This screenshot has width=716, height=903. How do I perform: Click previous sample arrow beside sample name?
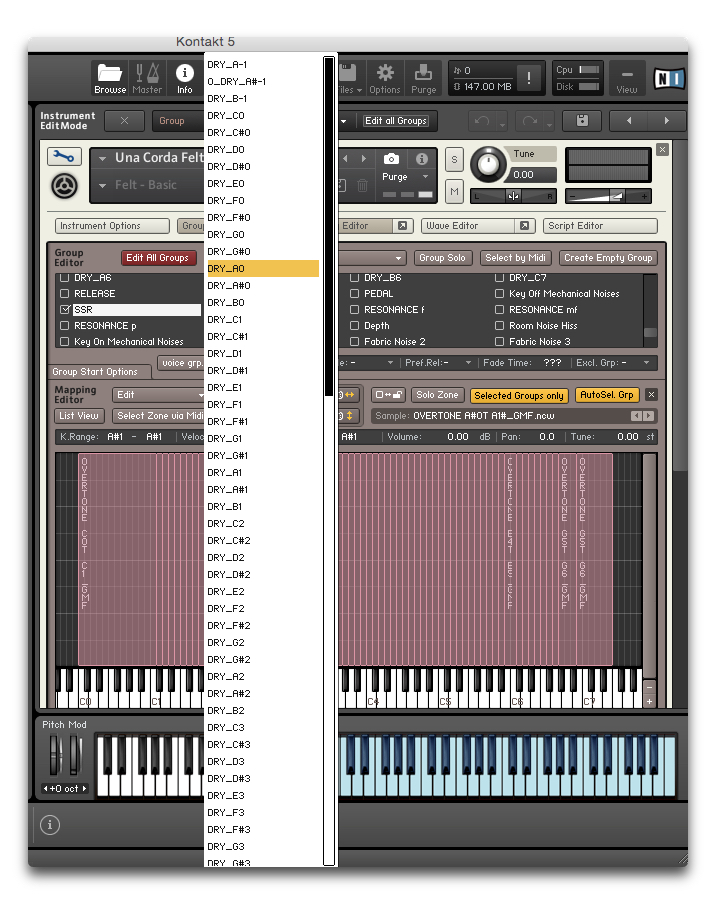636,415
